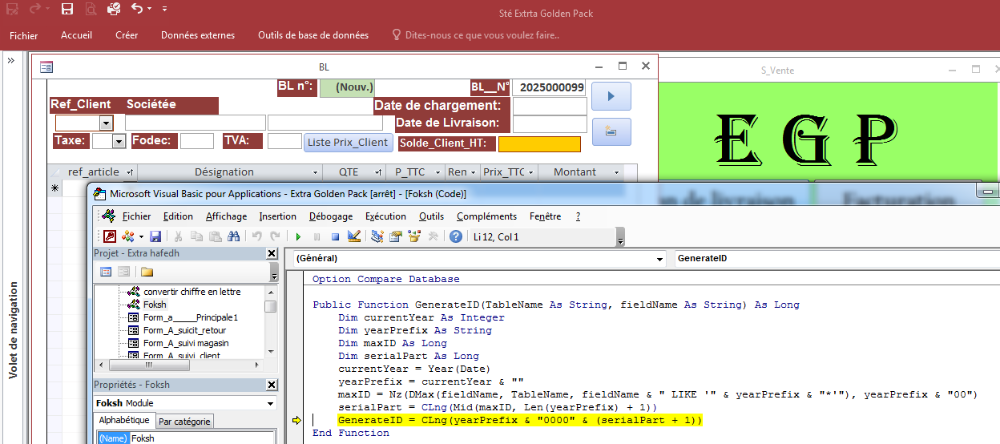Open VBA Help question mark icon
The width and height of the screenshot is (1000, 444).
[x=456, y=237]
